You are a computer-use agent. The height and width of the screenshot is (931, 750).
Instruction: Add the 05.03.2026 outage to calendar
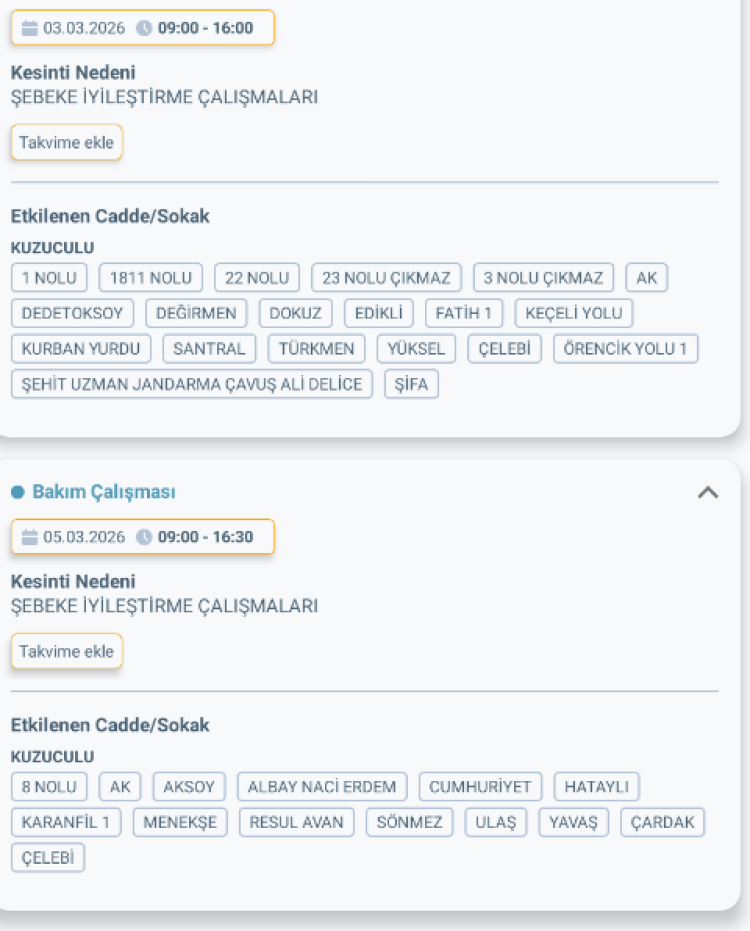(66, 651)
